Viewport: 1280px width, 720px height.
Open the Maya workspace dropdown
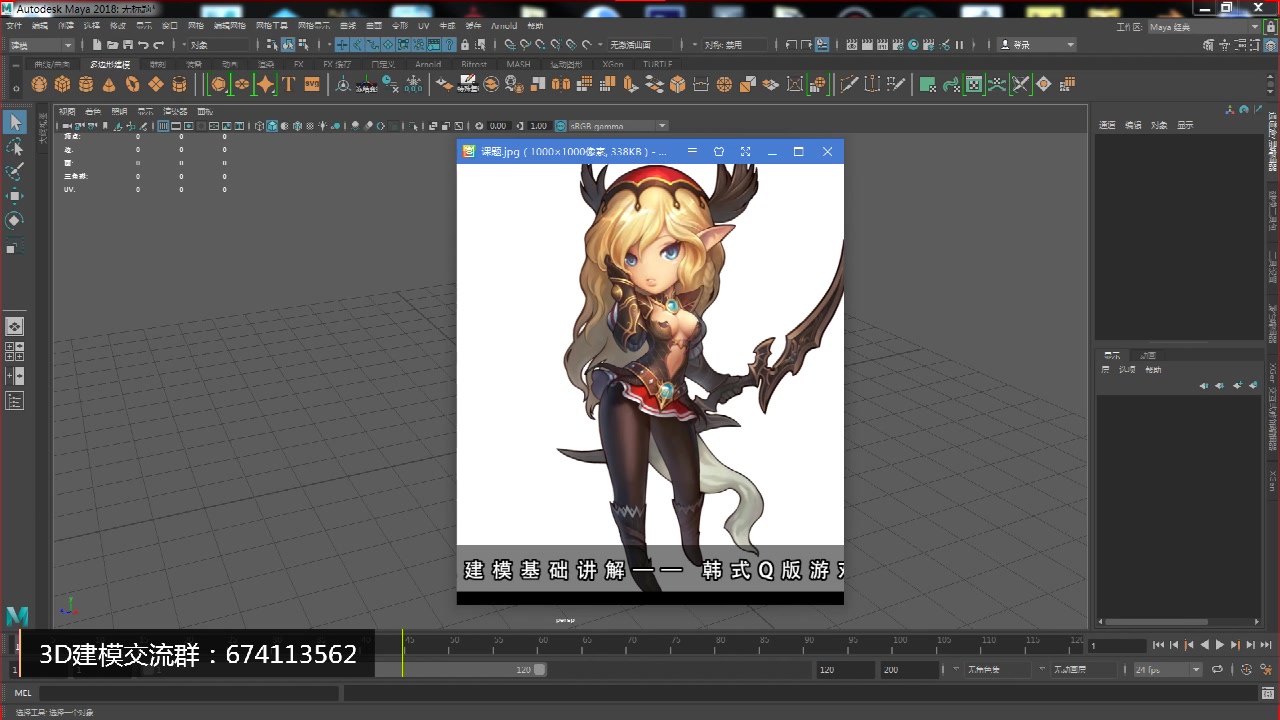pyautogui.click(x=1204, y=27)
